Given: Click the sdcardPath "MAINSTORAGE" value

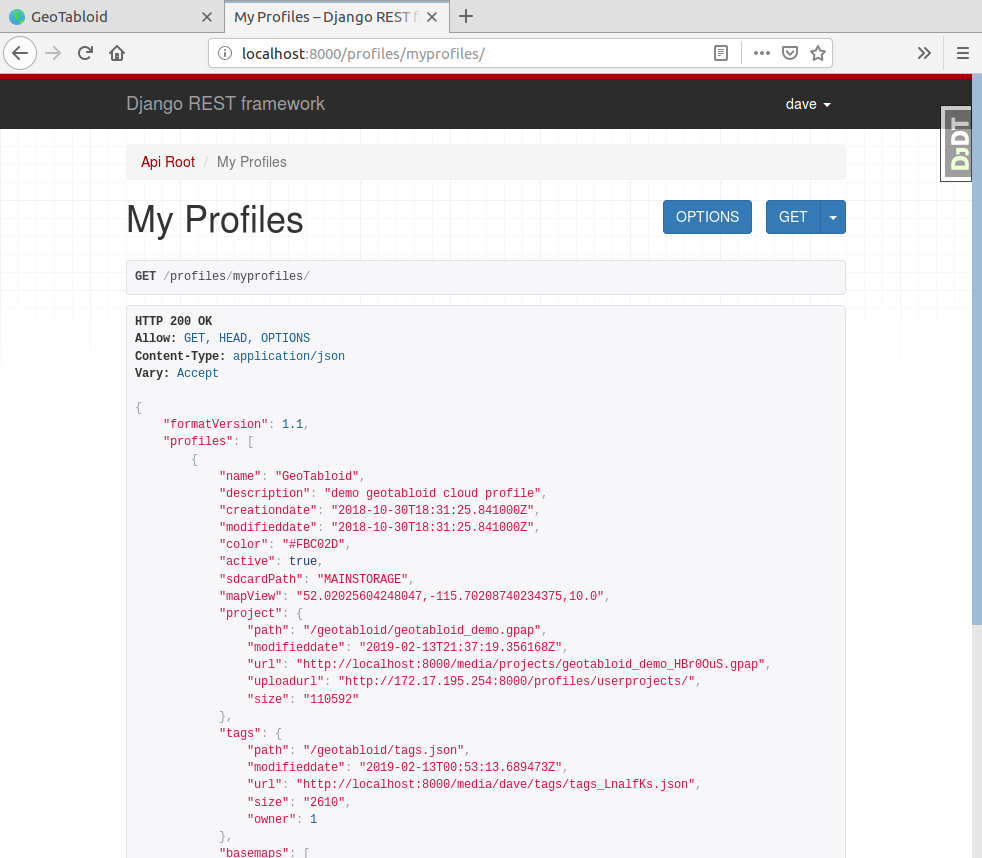Looking at the screenshot, I should (x=362, y=579).
